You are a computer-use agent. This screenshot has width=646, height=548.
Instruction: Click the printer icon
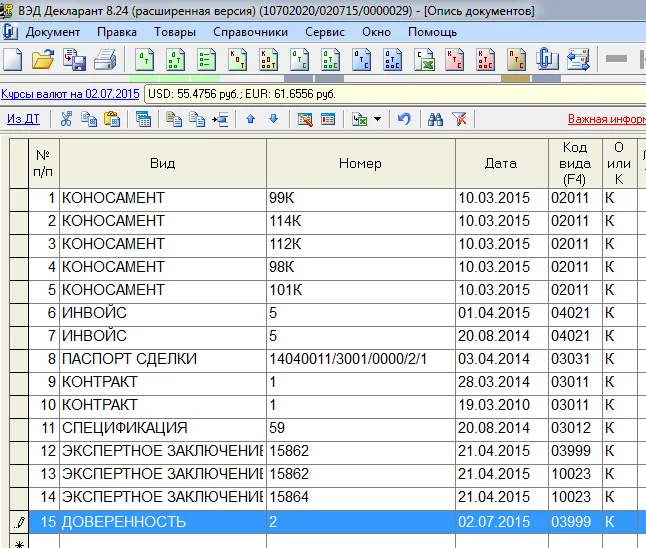coord(105,59)
